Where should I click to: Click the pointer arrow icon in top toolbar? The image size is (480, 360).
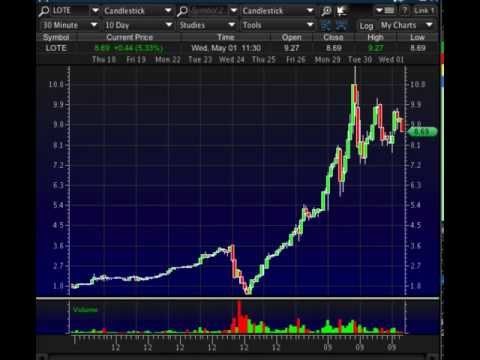pos(342,11)
